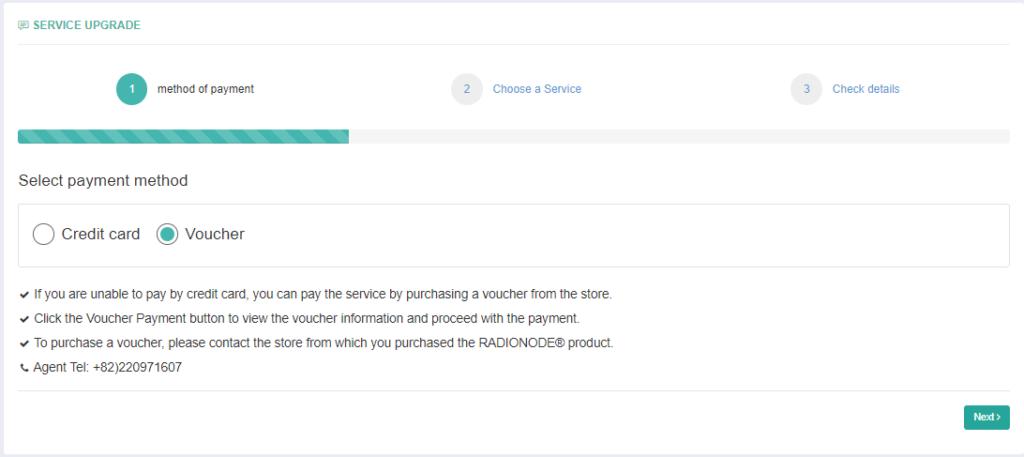
Task: Click checkmark icon before 'Click the Voucher Payment'
Action: click(x=24, y=319)
